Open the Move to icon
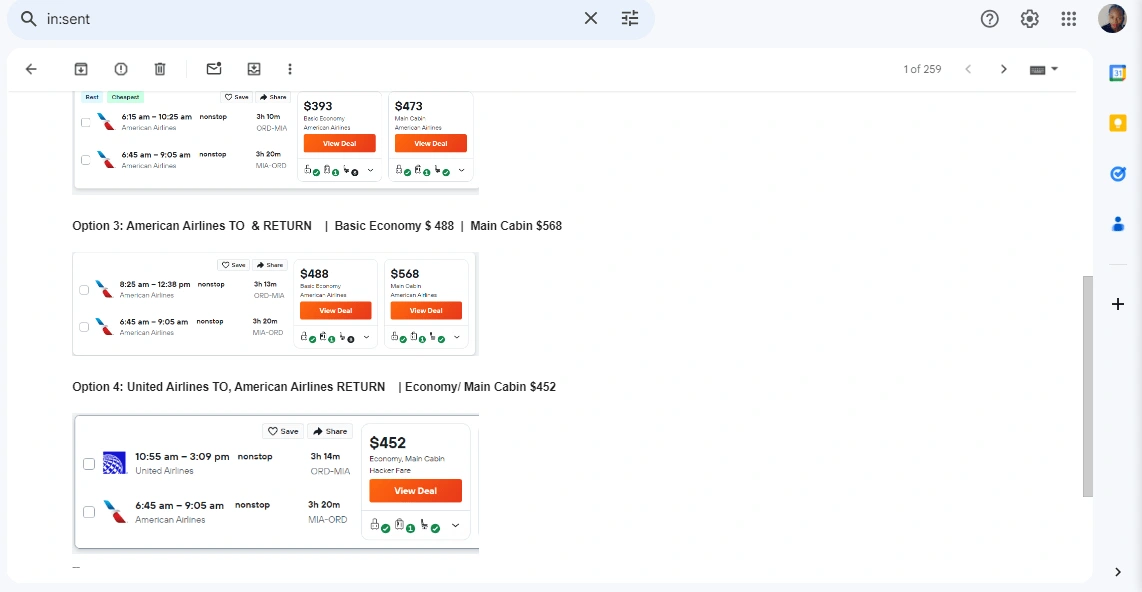The width and height of the screenshot is (1142, 592). click(253, 69)
